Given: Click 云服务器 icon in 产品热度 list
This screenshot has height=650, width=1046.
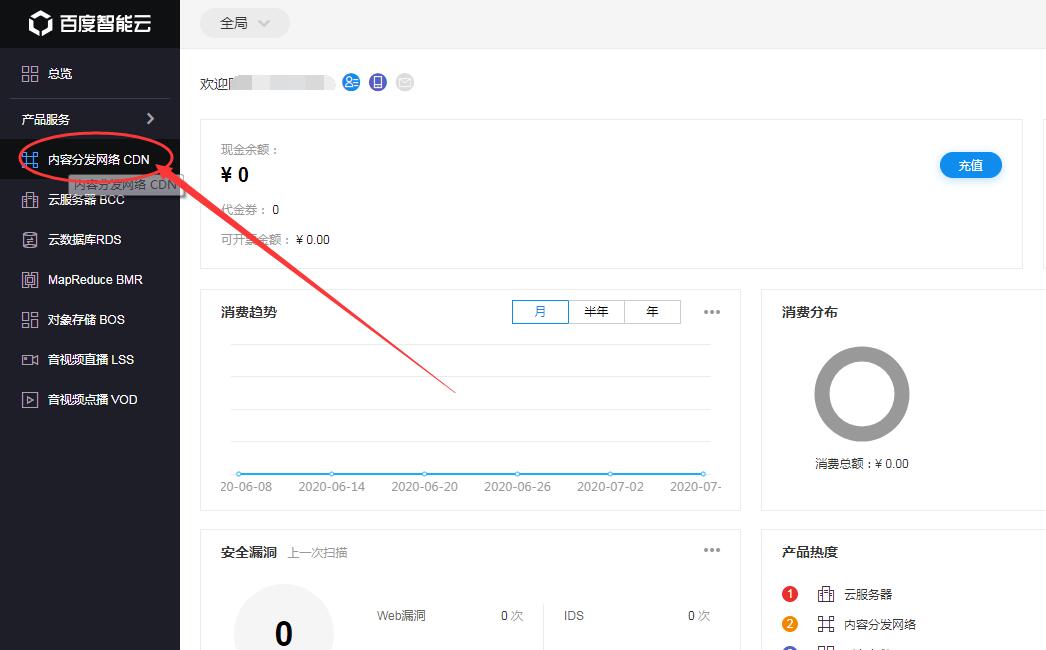Looking at the screenshot, I should coord(826,594).
